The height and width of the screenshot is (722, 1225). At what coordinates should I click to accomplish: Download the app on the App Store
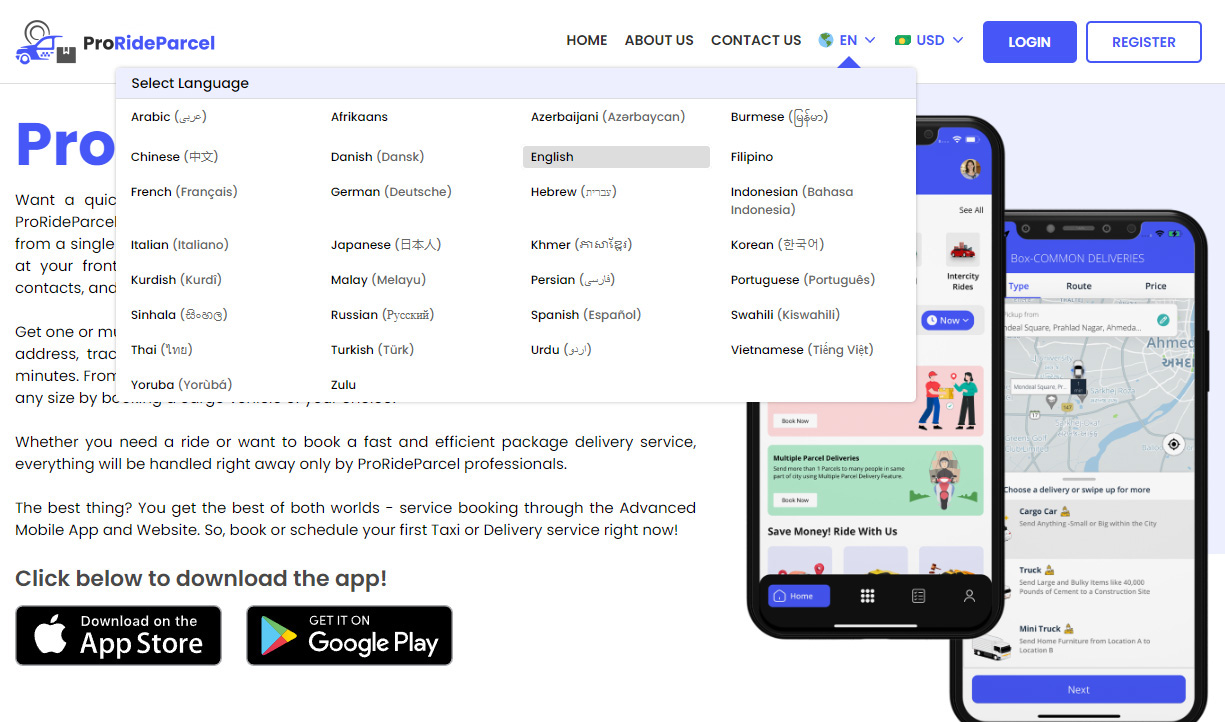[118, 635]
